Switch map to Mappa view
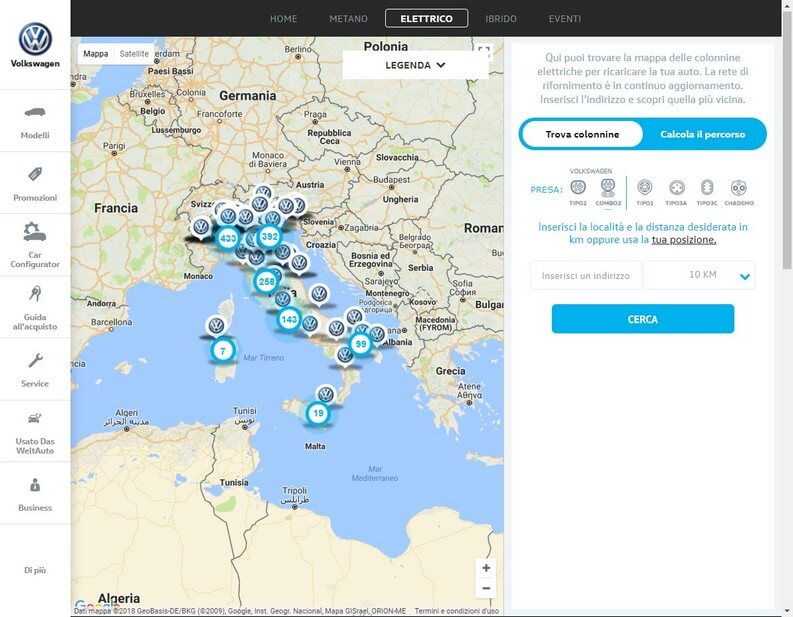This screenshot has height=617, width=793. (96, 54)
